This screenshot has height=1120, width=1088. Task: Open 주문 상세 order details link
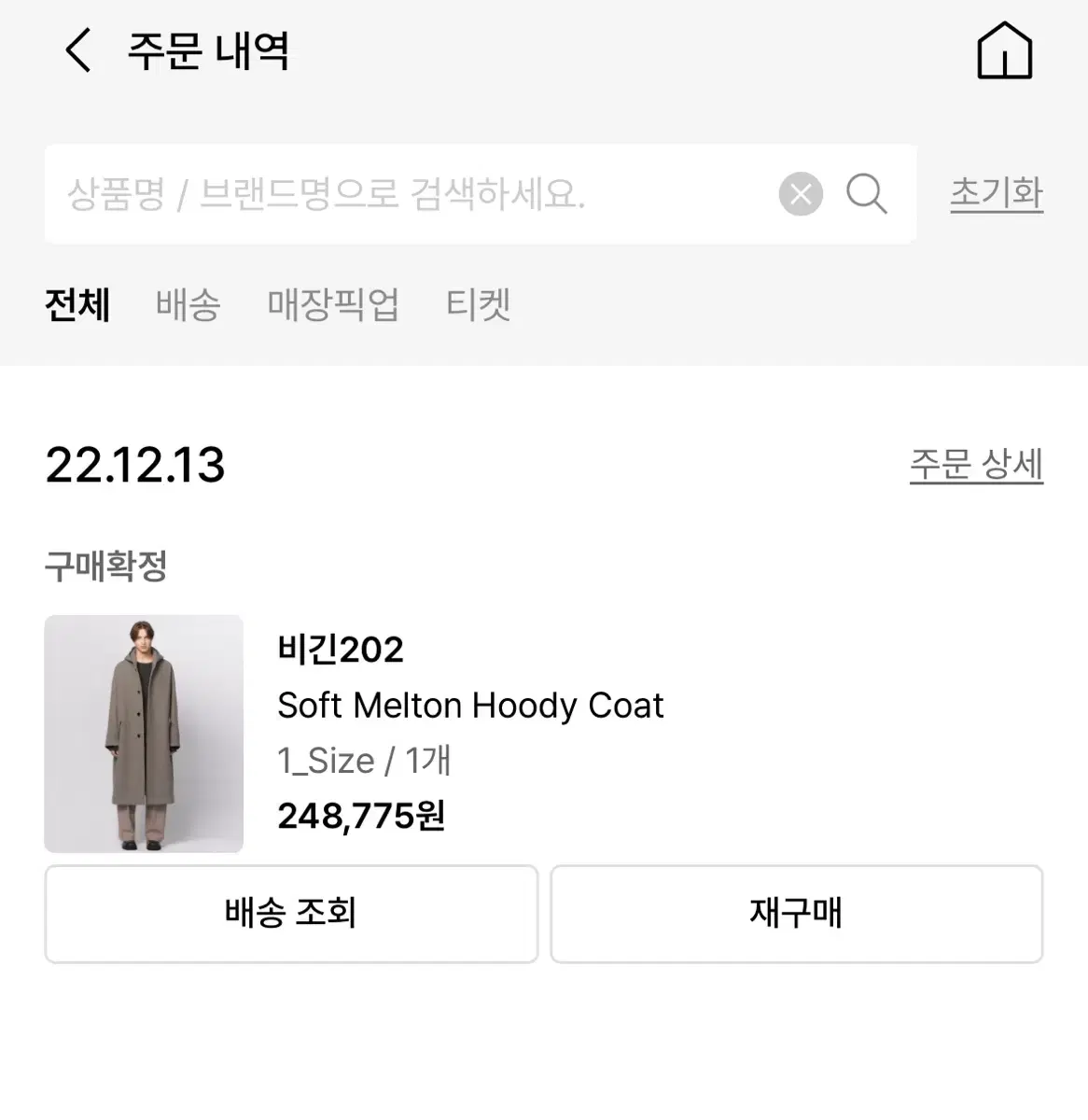(x=976, y=465)
